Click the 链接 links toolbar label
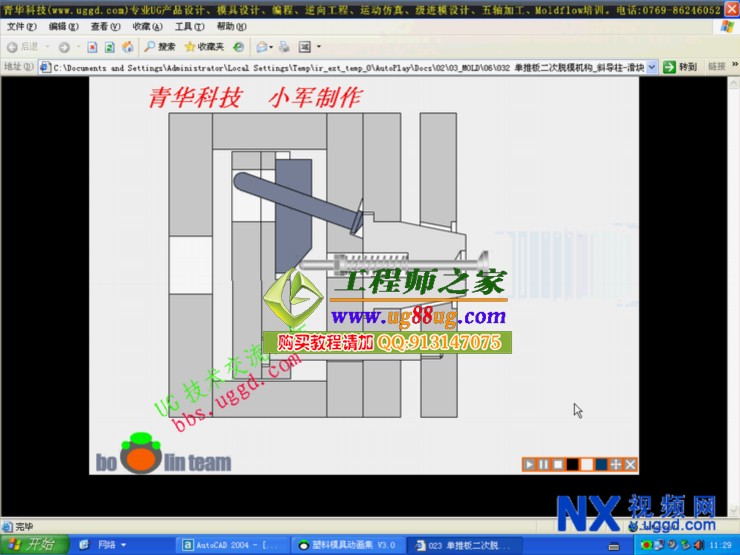Screen dimensions: 740x555 pos(716,67)
